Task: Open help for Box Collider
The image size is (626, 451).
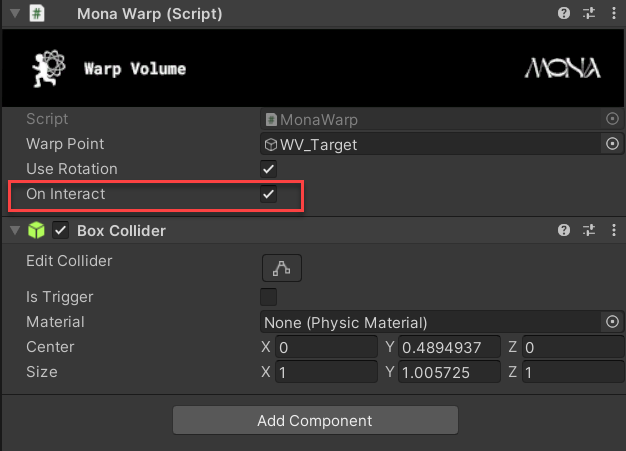Action: coord(566,230)
